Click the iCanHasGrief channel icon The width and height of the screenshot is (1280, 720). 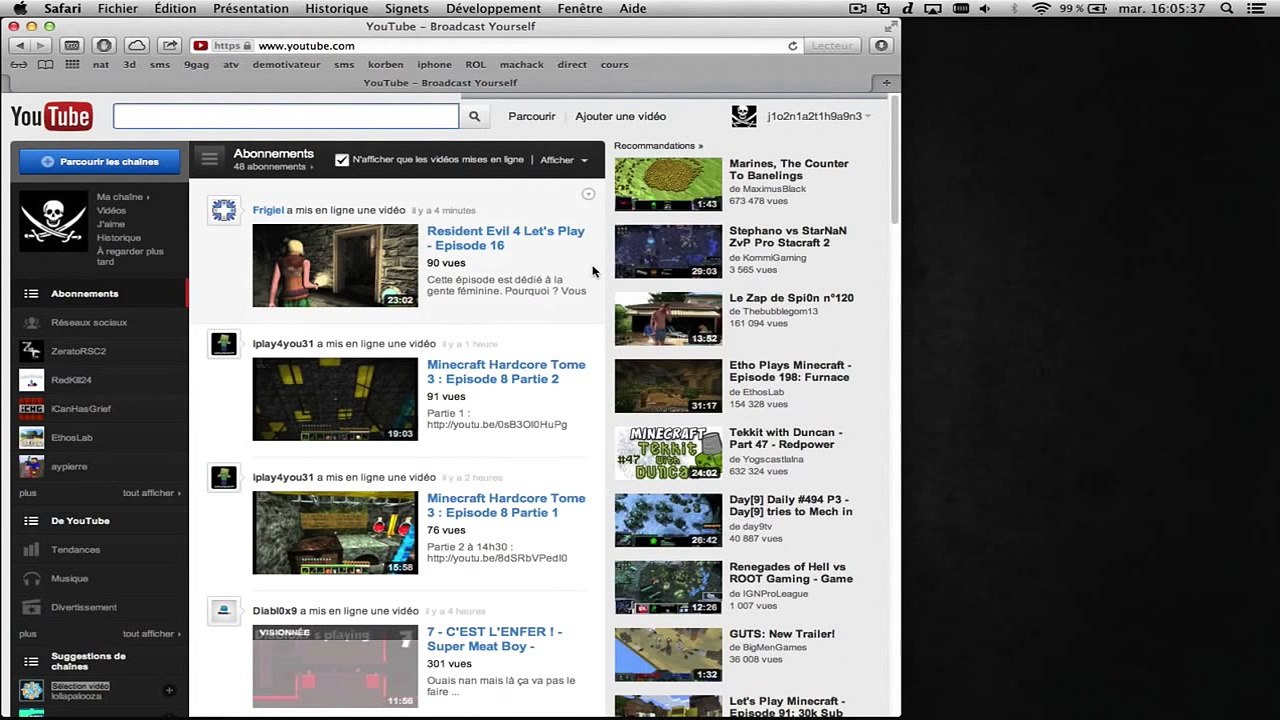point(32,409)
